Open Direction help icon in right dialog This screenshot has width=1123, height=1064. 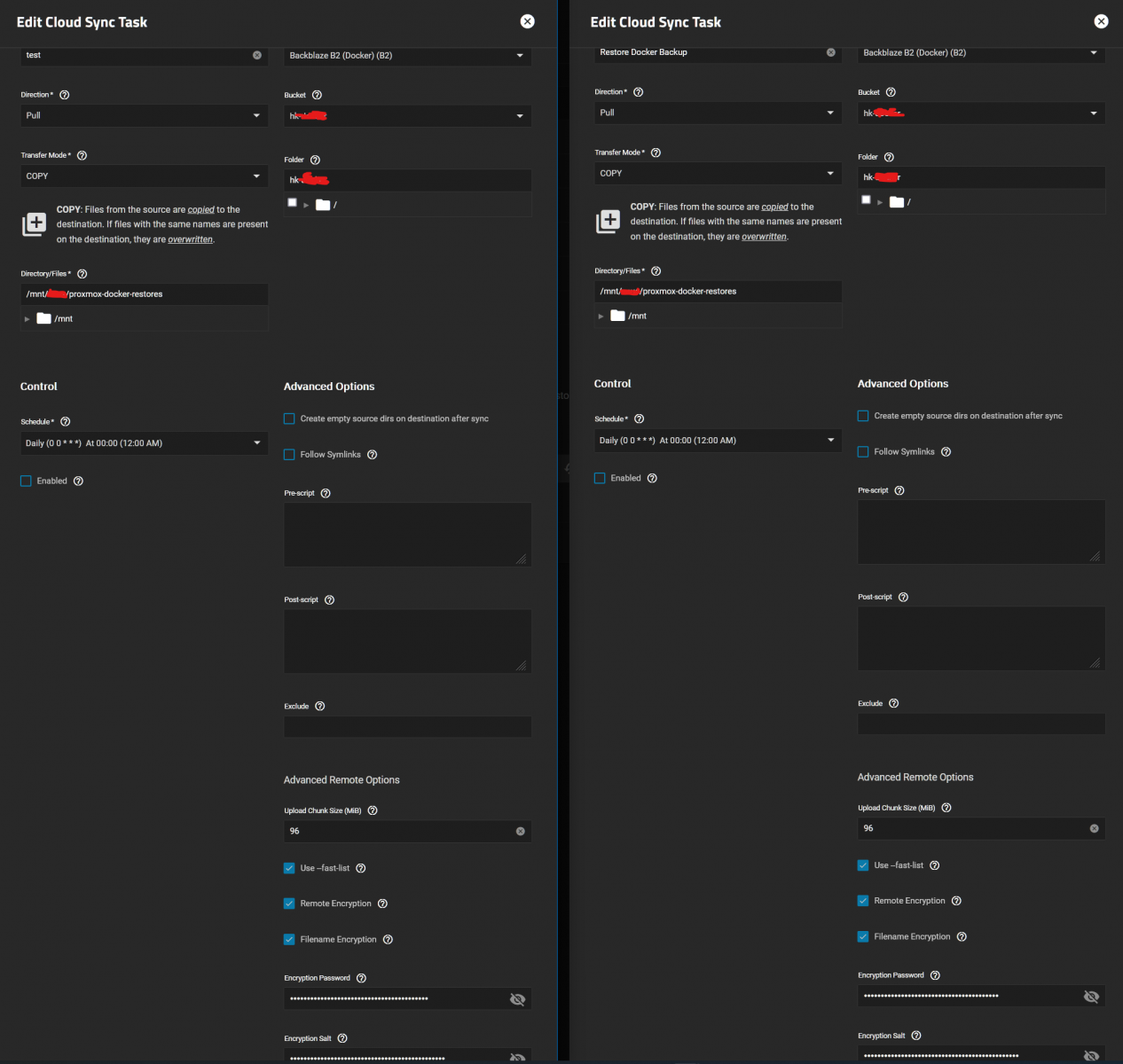[x=639, y=92]
